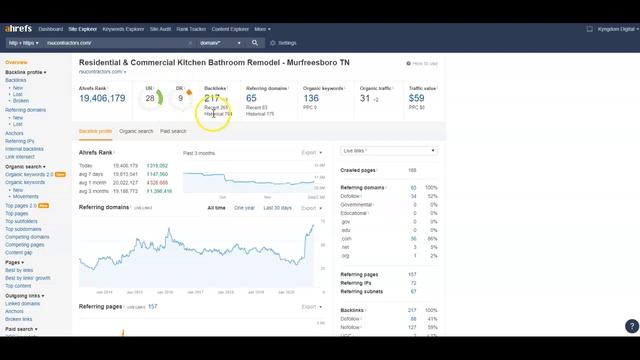Open Internal backlinks in the sidebar

(x=24, y=149)
